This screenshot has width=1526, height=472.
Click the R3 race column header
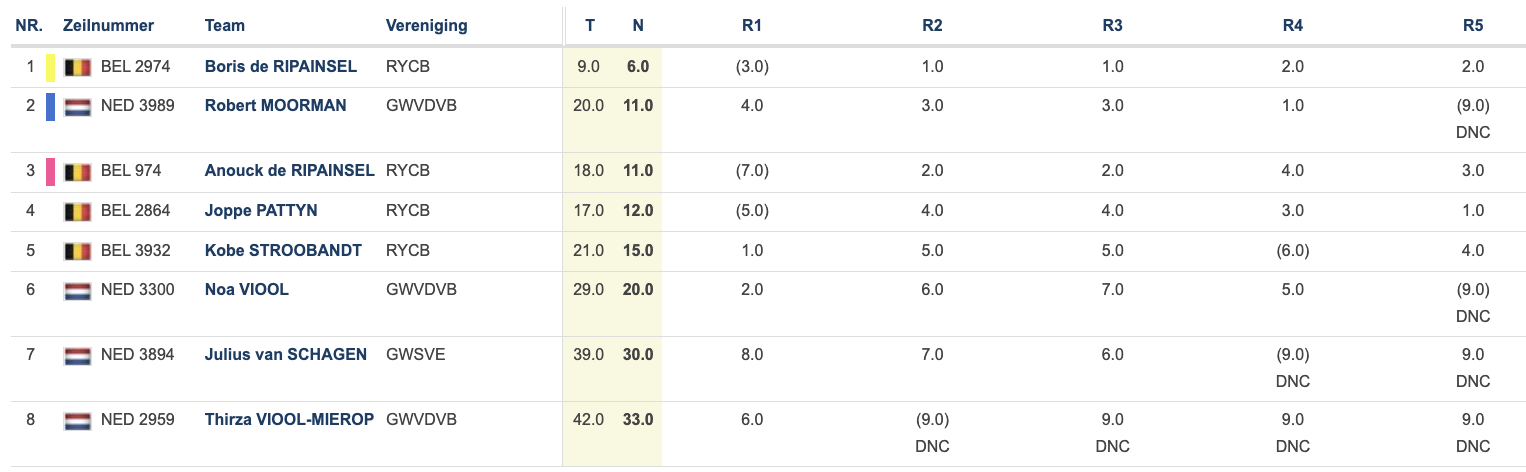point(1112,26)
